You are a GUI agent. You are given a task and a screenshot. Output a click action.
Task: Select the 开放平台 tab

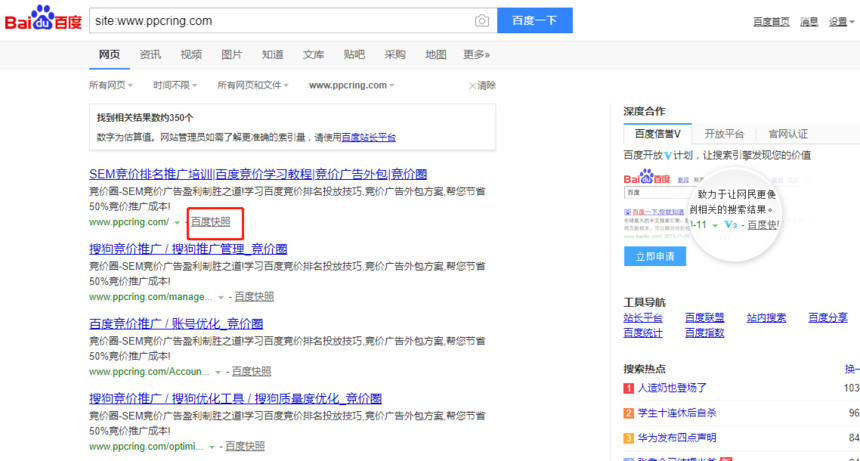click(724, 134)
